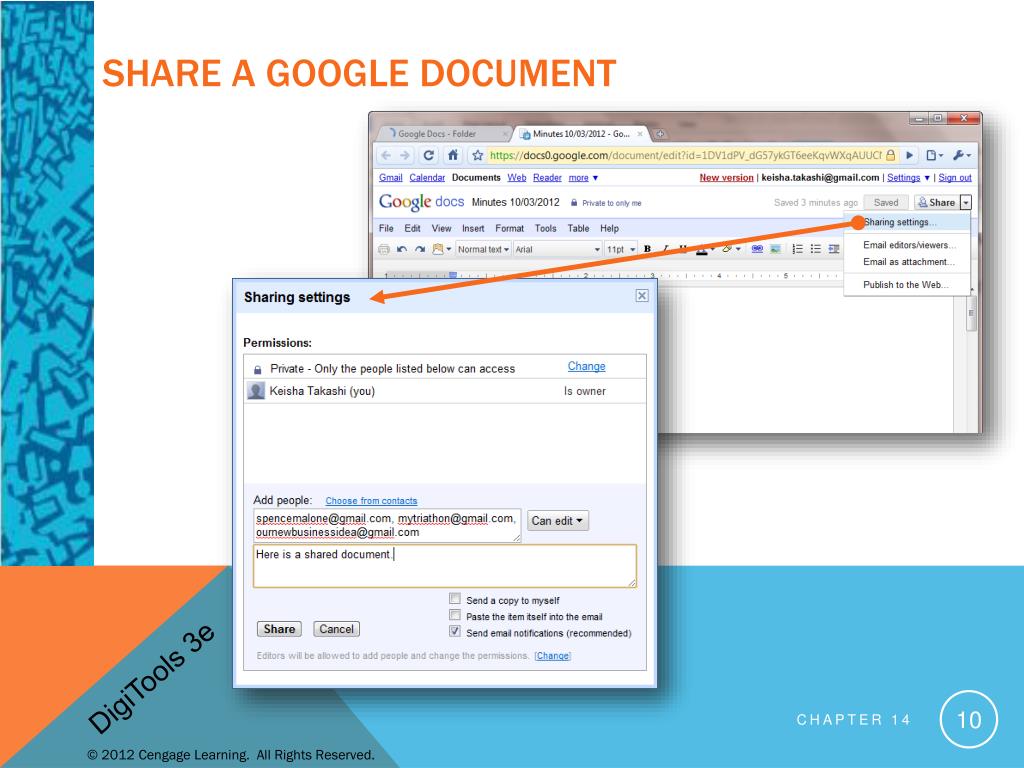Select Sharing settings menu entry

point(906,222)
